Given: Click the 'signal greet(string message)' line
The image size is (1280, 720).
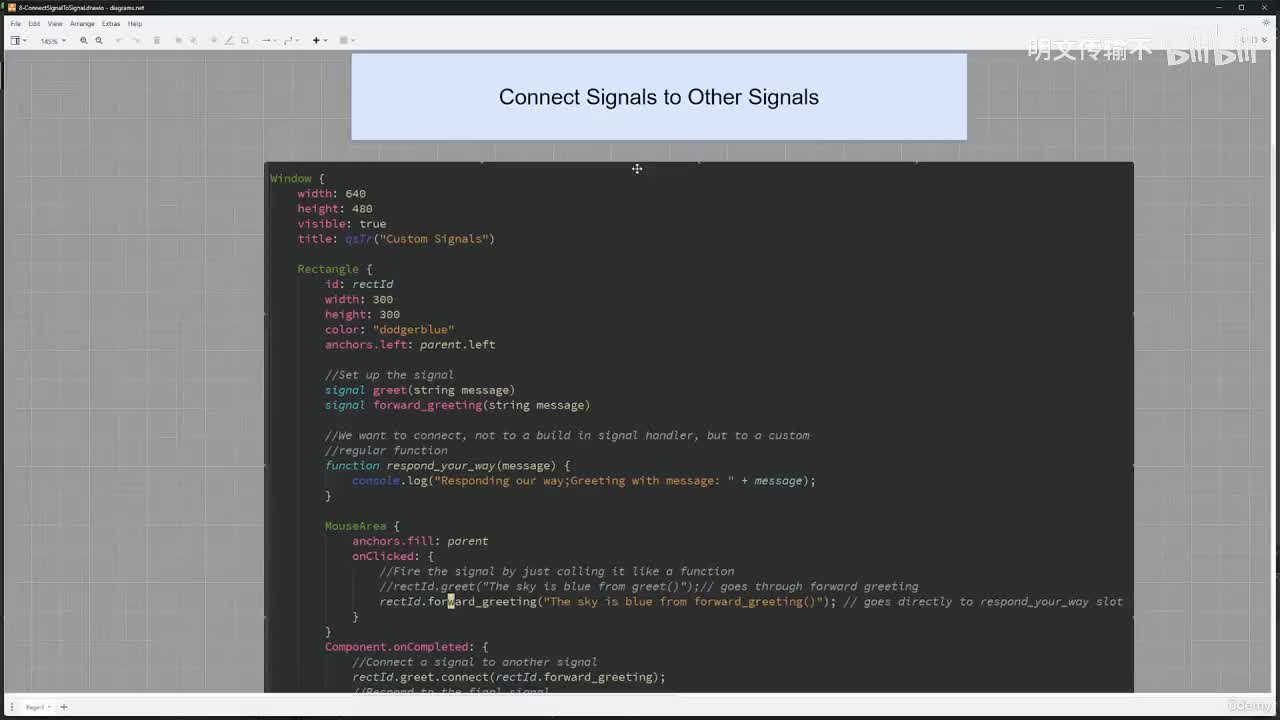Looking at the screenshot, I should pos(420,390).
